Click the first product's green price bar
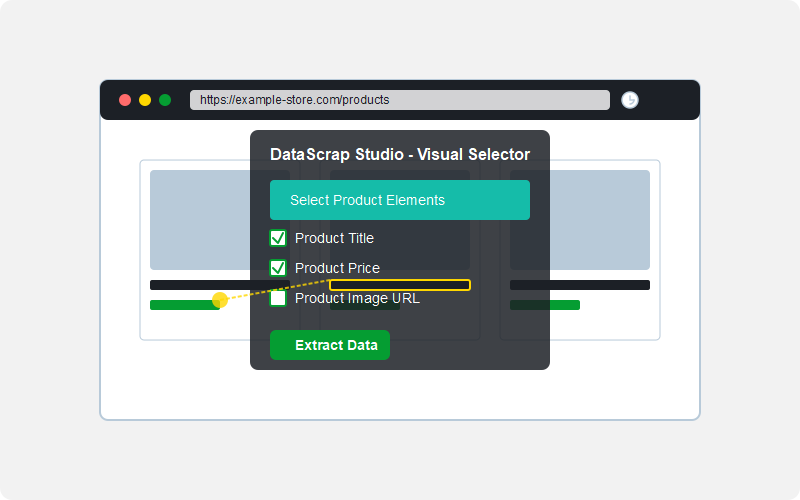The width and height of the screenshot is (800, 500). tap(185, 305)
